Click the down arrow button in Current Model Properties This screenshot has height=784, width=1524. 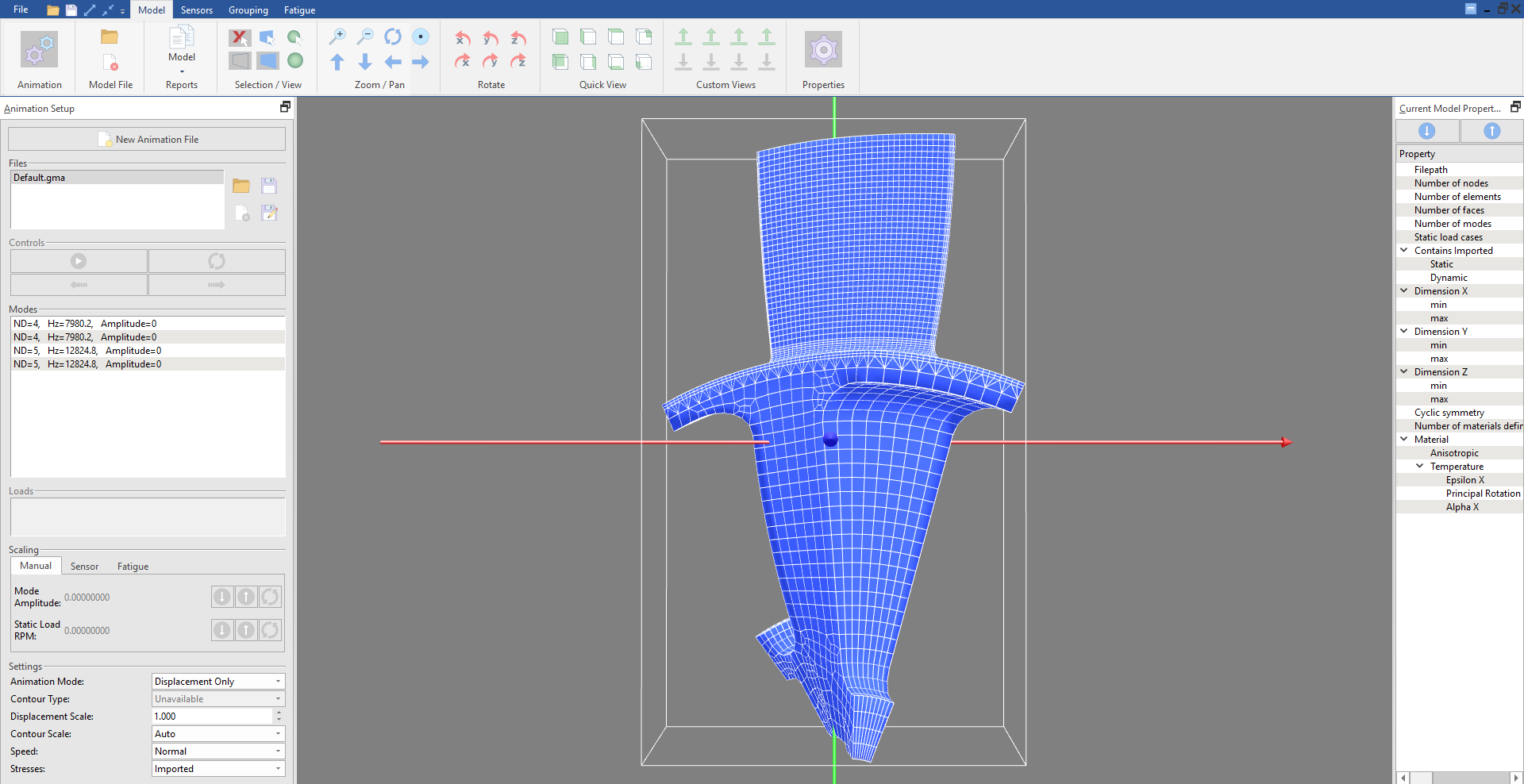click(x=1427, y=131)
